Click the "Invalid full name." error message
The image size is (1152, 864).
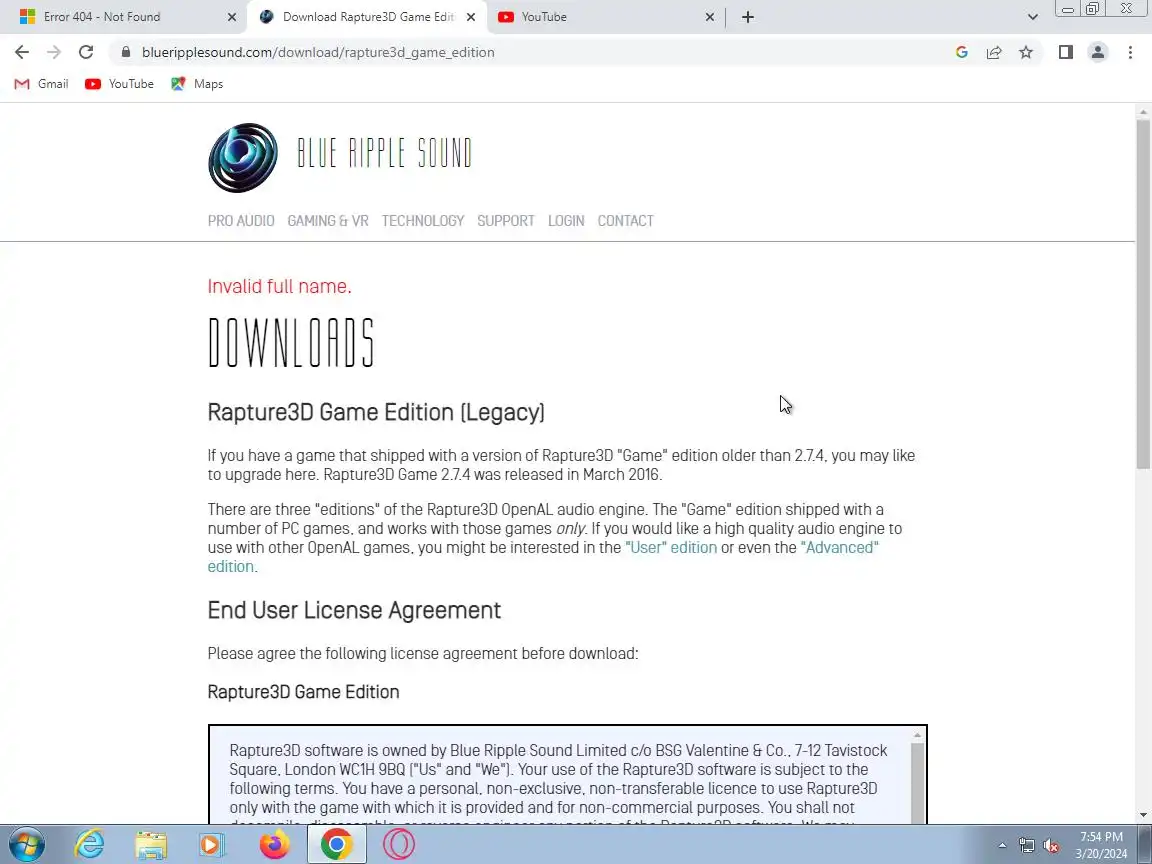(280, 287)
